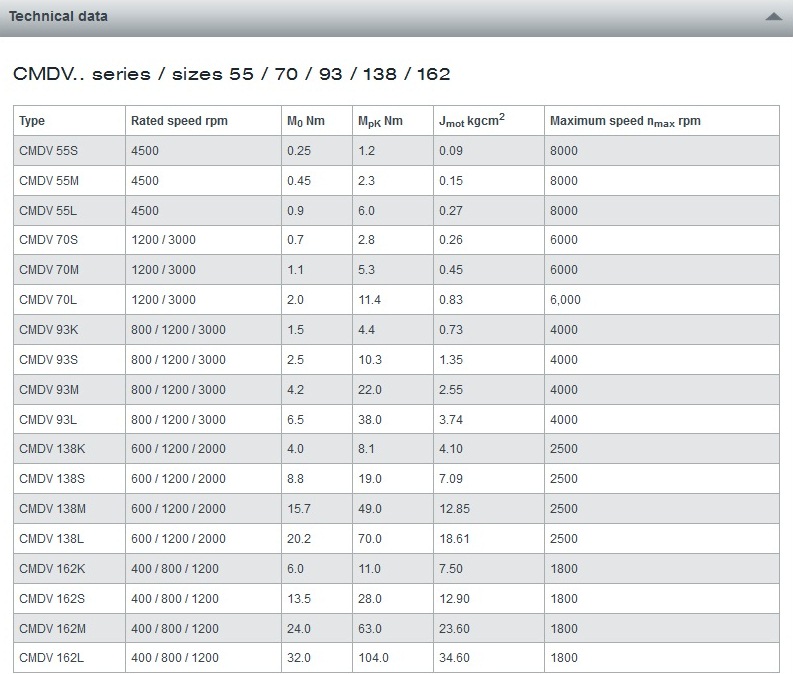Click the 22.0 MpK value for CMDV 93M
793x674 pixels.
pos(370,389)
